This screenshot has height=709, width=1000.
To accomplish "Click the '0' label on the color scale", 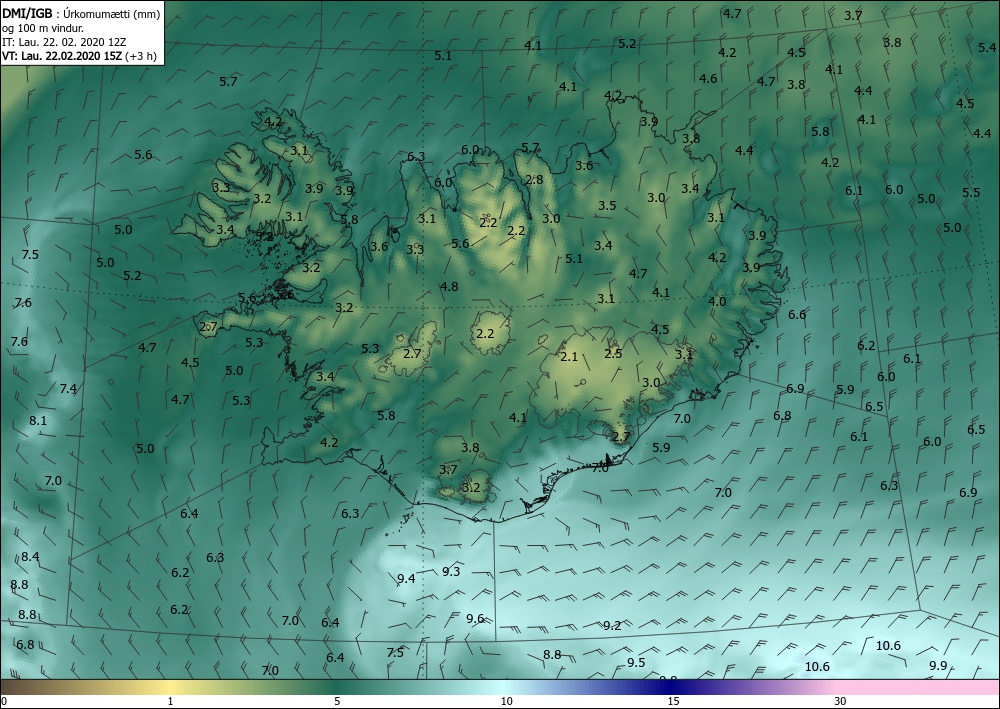I will tap(4, 701).
